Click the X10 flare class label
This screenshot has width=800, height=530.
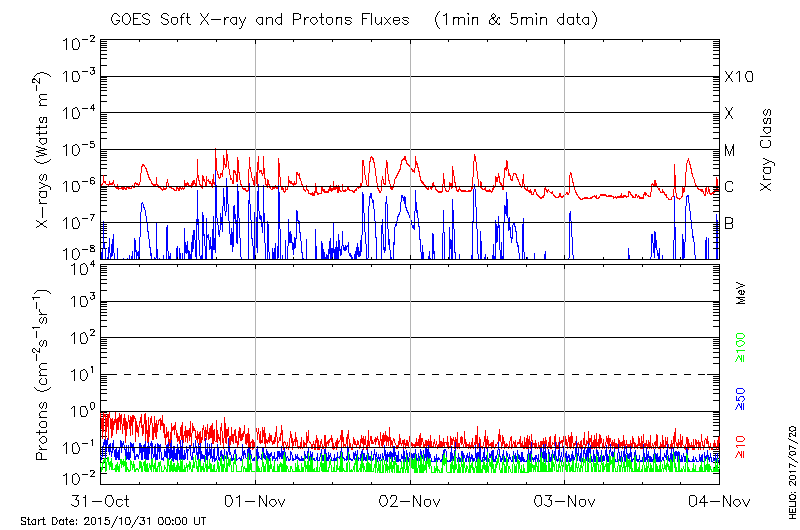pos(737,78)
